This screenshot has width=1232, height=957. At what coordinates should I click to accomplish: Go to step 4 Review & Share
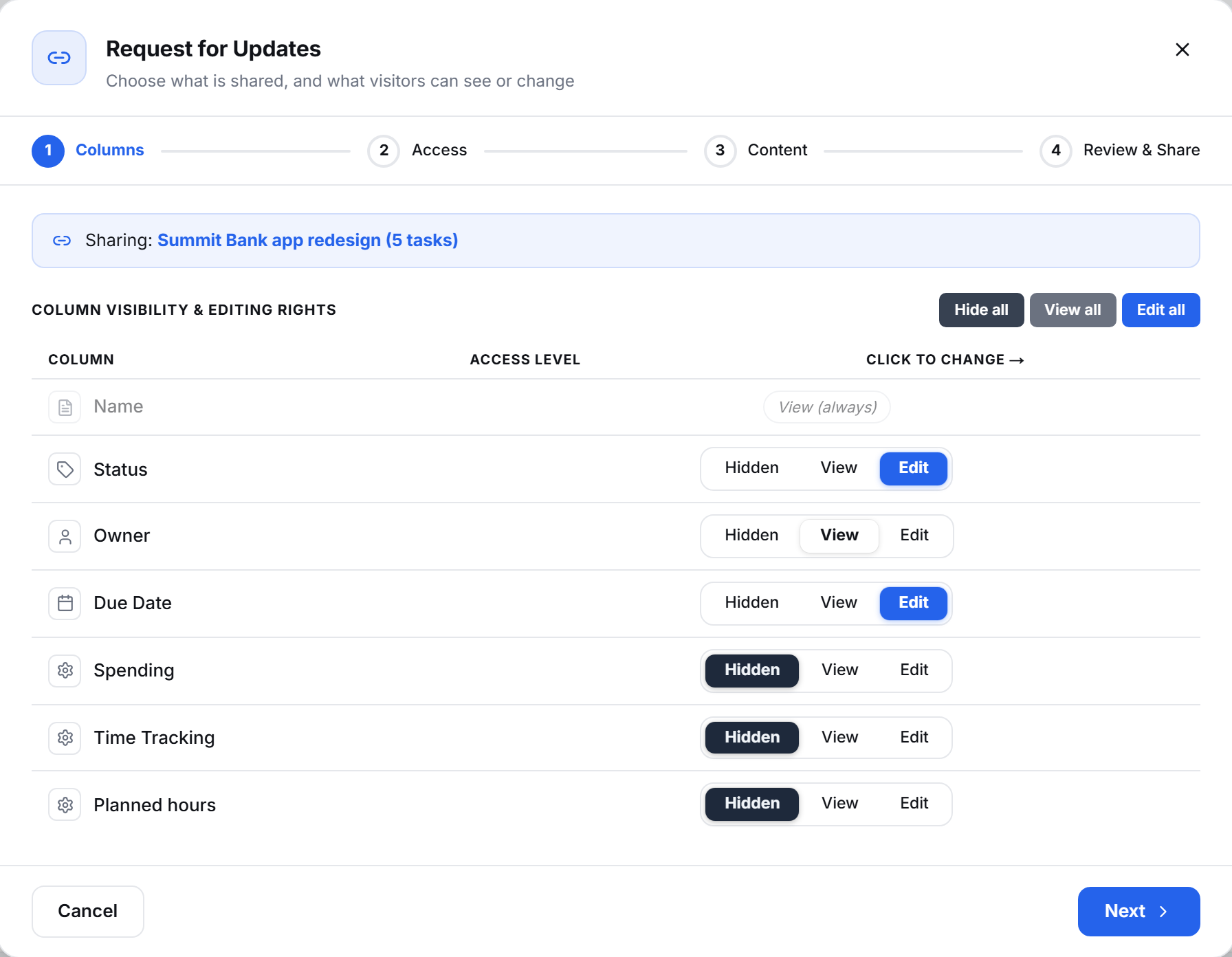pos(1120,151)
